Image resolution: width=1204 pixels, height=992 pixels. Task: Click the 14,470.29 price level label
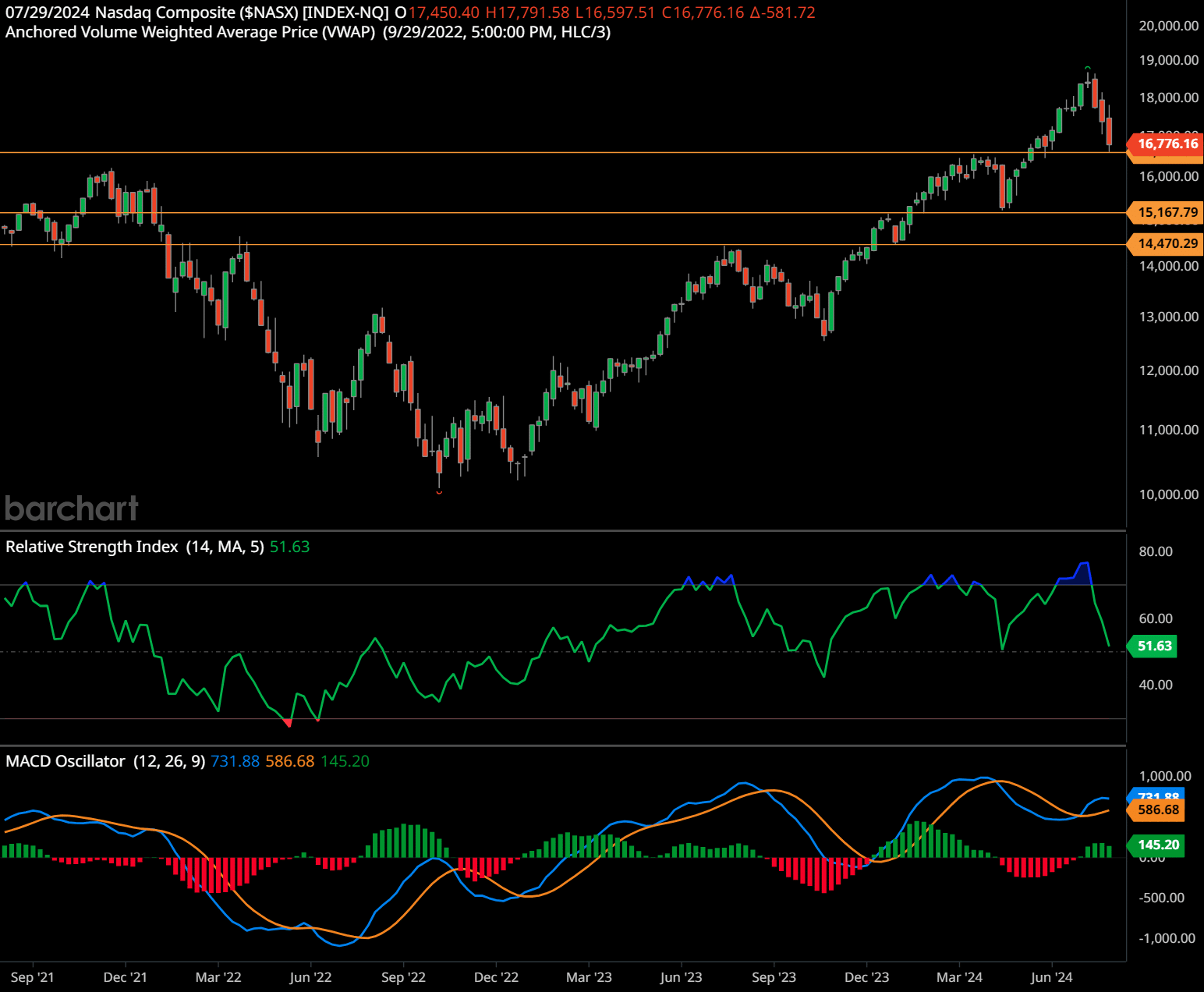click(1167, 243)
